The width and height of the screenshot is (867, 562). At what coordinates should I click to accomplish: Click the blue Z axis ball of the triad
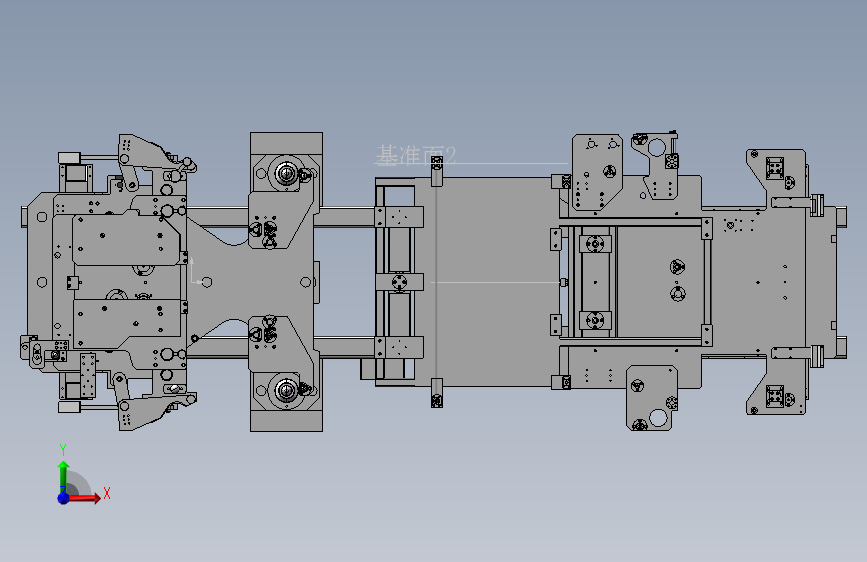point(64,498)
